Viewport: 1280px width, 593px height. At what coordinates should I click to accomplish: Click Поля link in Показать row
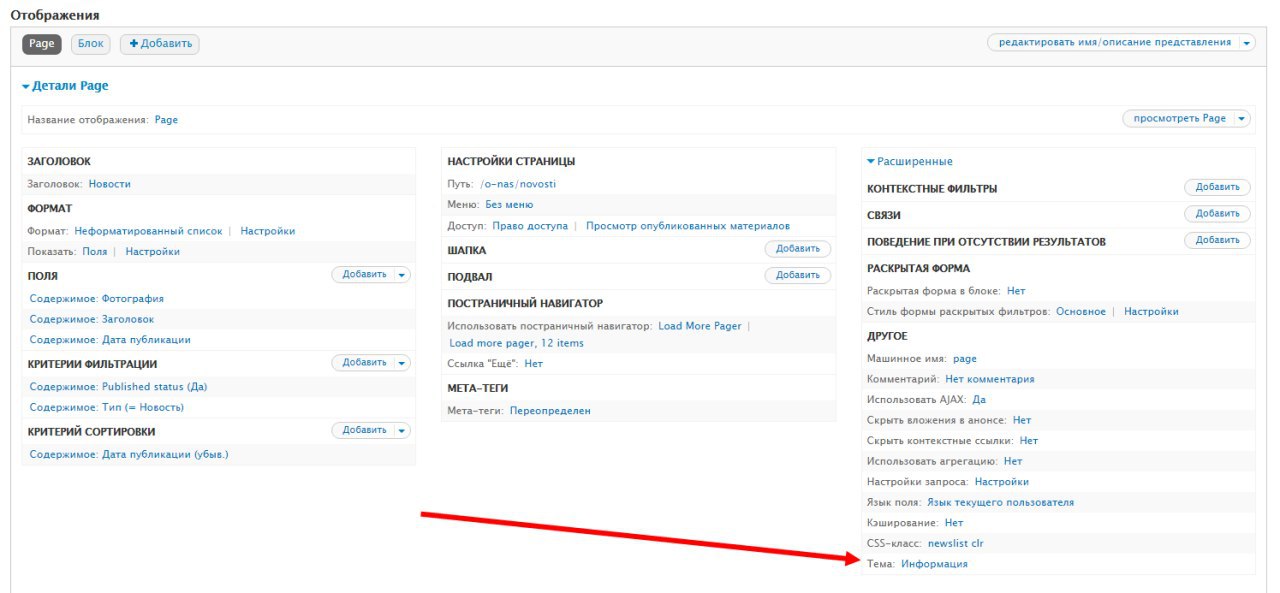(x=95, y=252)
